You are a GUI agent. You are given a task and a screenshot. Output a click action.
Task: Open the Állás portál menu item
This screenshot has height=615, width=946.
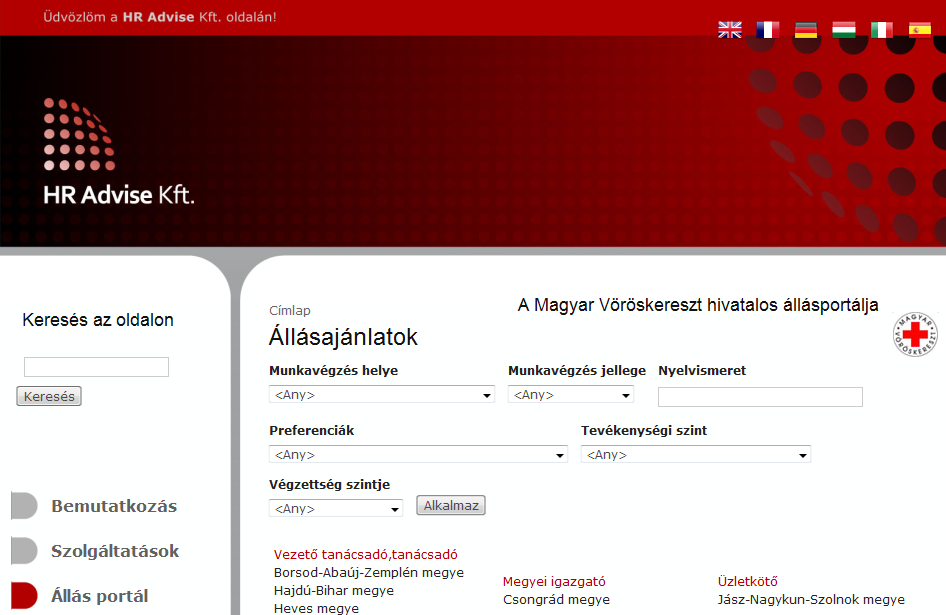pos(100,596)
